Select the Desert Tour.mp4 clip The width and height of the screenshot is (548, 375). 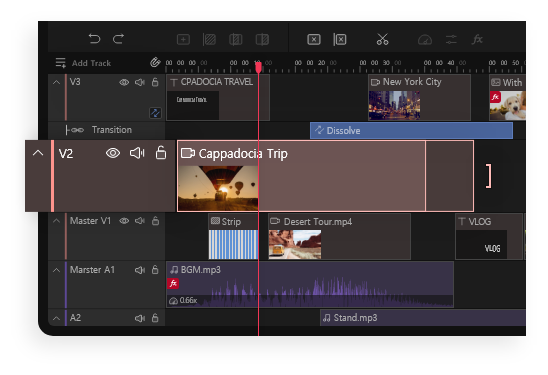coord(339,237)
